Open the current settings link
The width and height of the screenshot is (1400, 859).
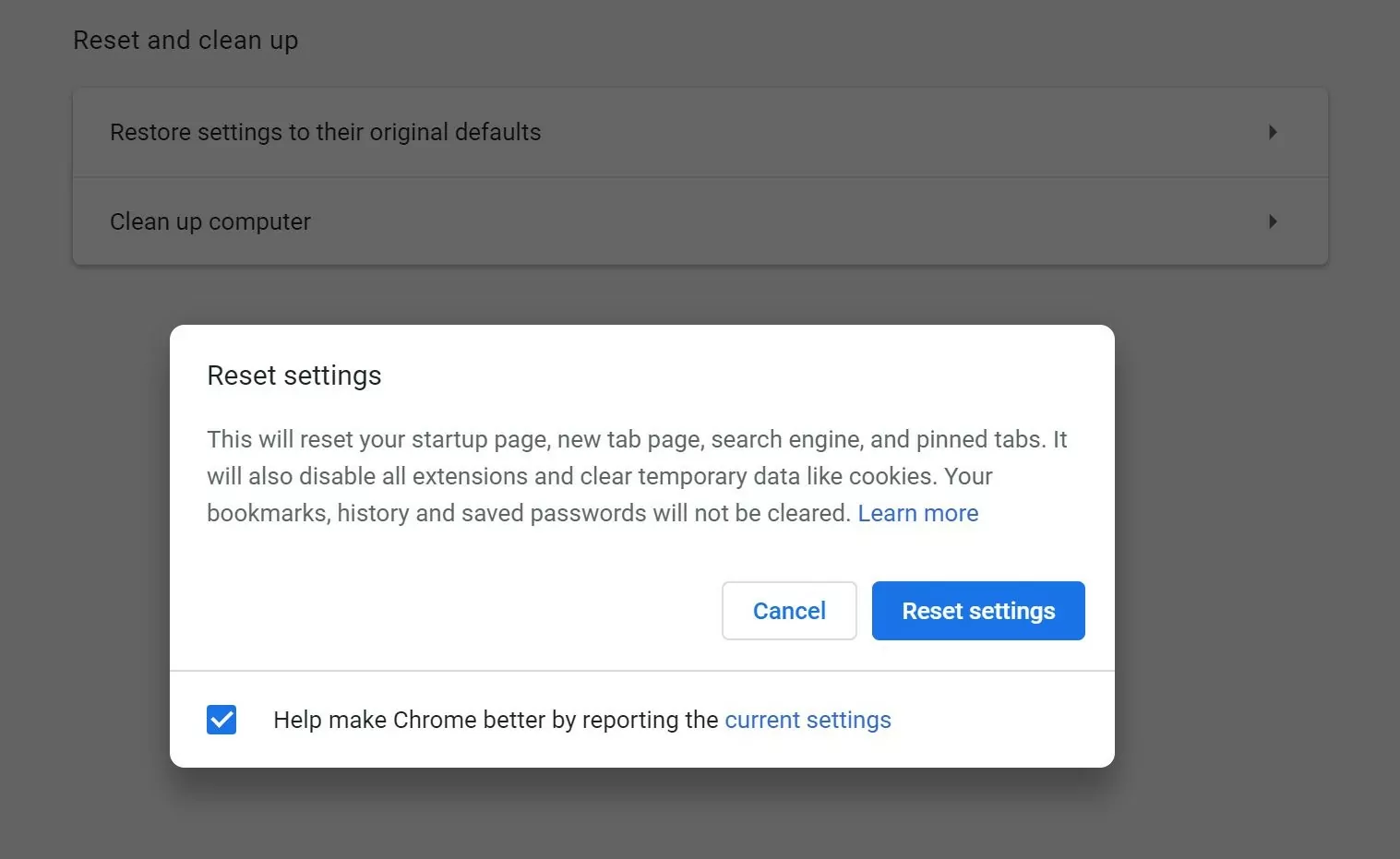click(x=808, y=720)
